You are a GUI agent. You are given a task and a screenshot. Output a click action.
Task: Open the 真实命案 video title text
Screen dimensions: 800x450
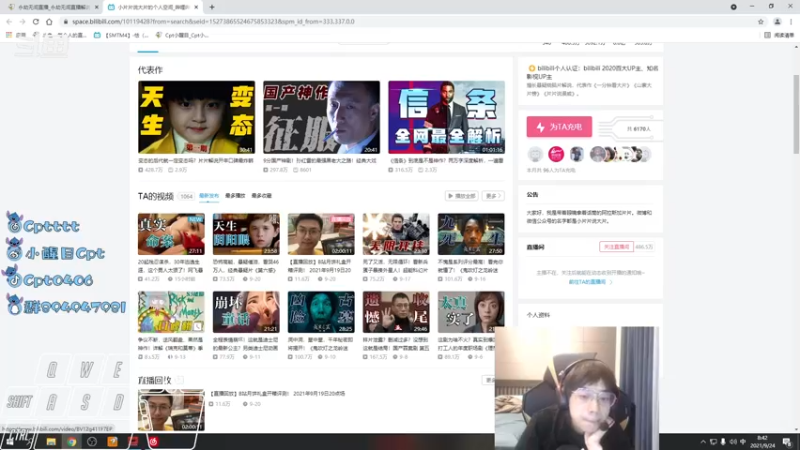coord(171,266)
